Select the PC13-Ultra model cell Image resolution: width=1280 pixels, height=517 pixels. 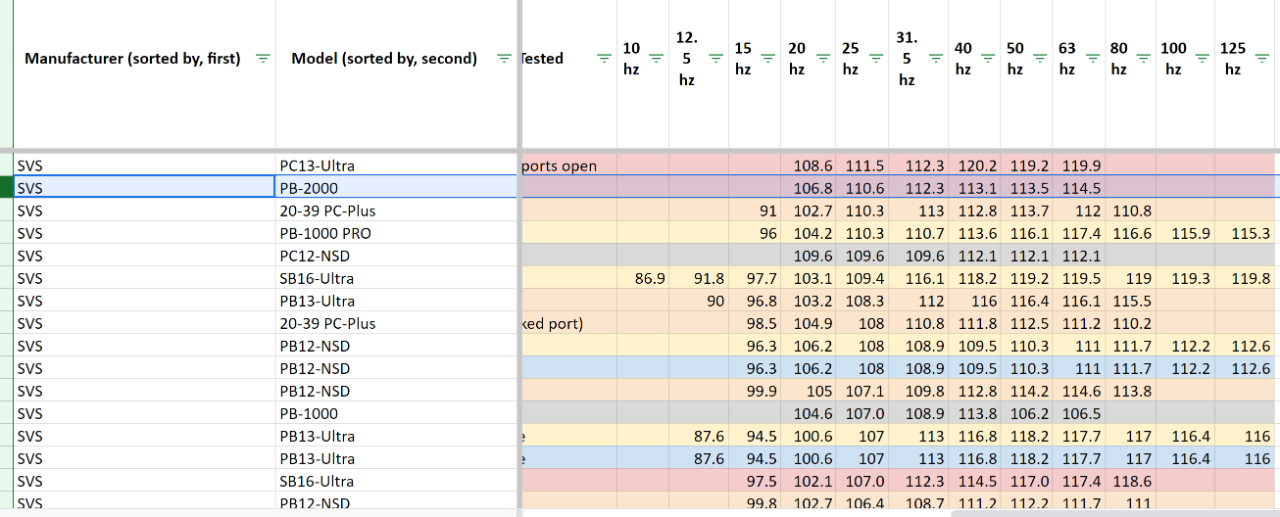pos(397,165)
